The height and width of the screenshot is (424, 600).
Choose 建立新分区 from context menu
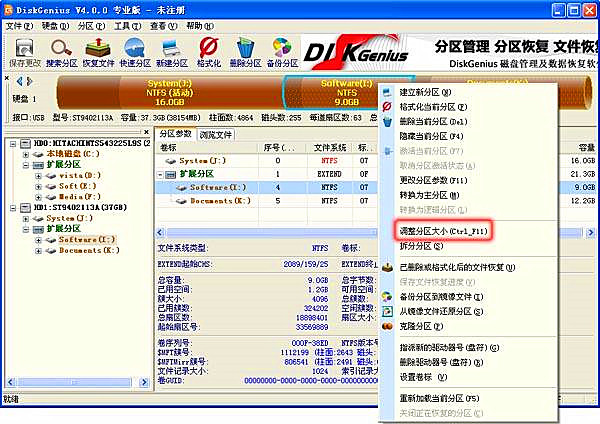467,92
